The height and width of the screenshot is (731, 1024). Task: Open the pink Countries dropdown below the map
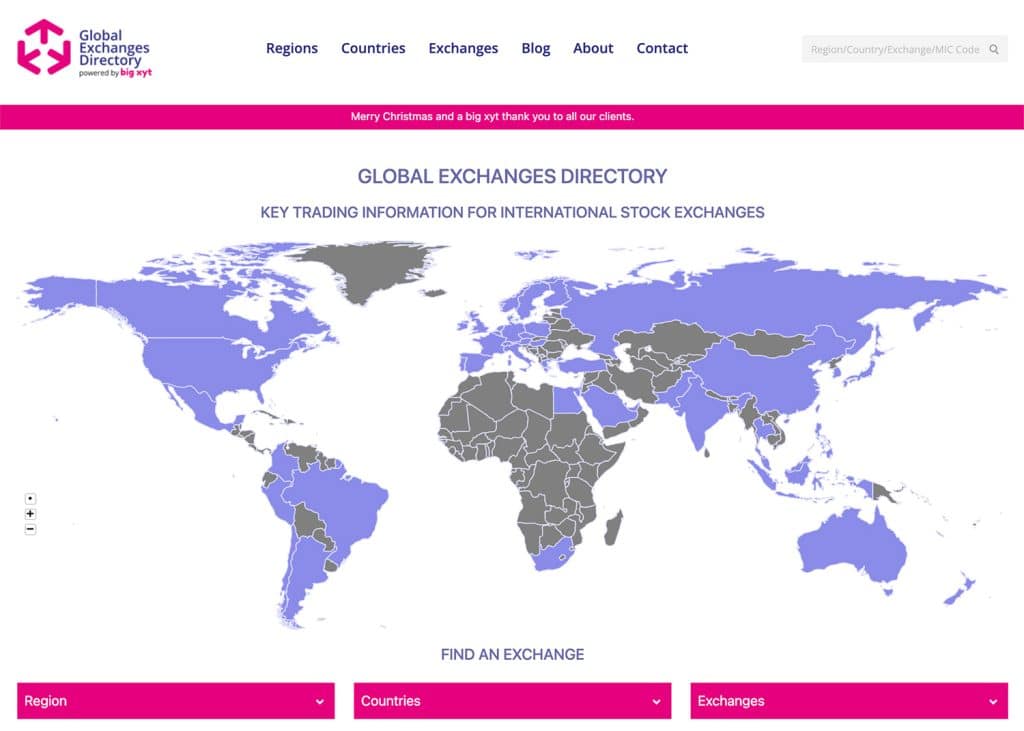(x=512, y=701)
